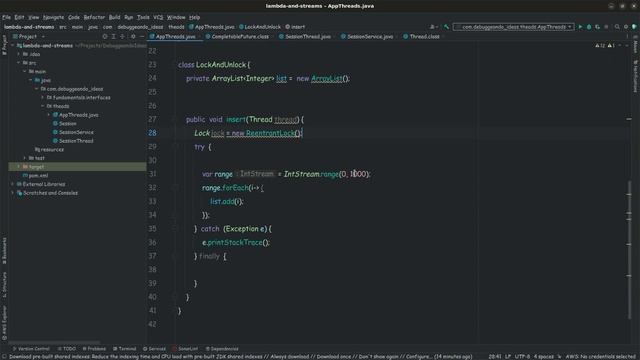Open the AWS Explorer tool window stripe
Screen dimensions: 640x360
pyautogui.click(x=4, y=323)
